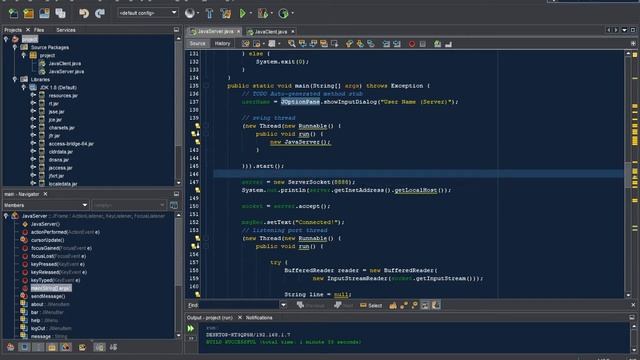
Task: Click the Clean and Build icon
Action: pos(226,13)
